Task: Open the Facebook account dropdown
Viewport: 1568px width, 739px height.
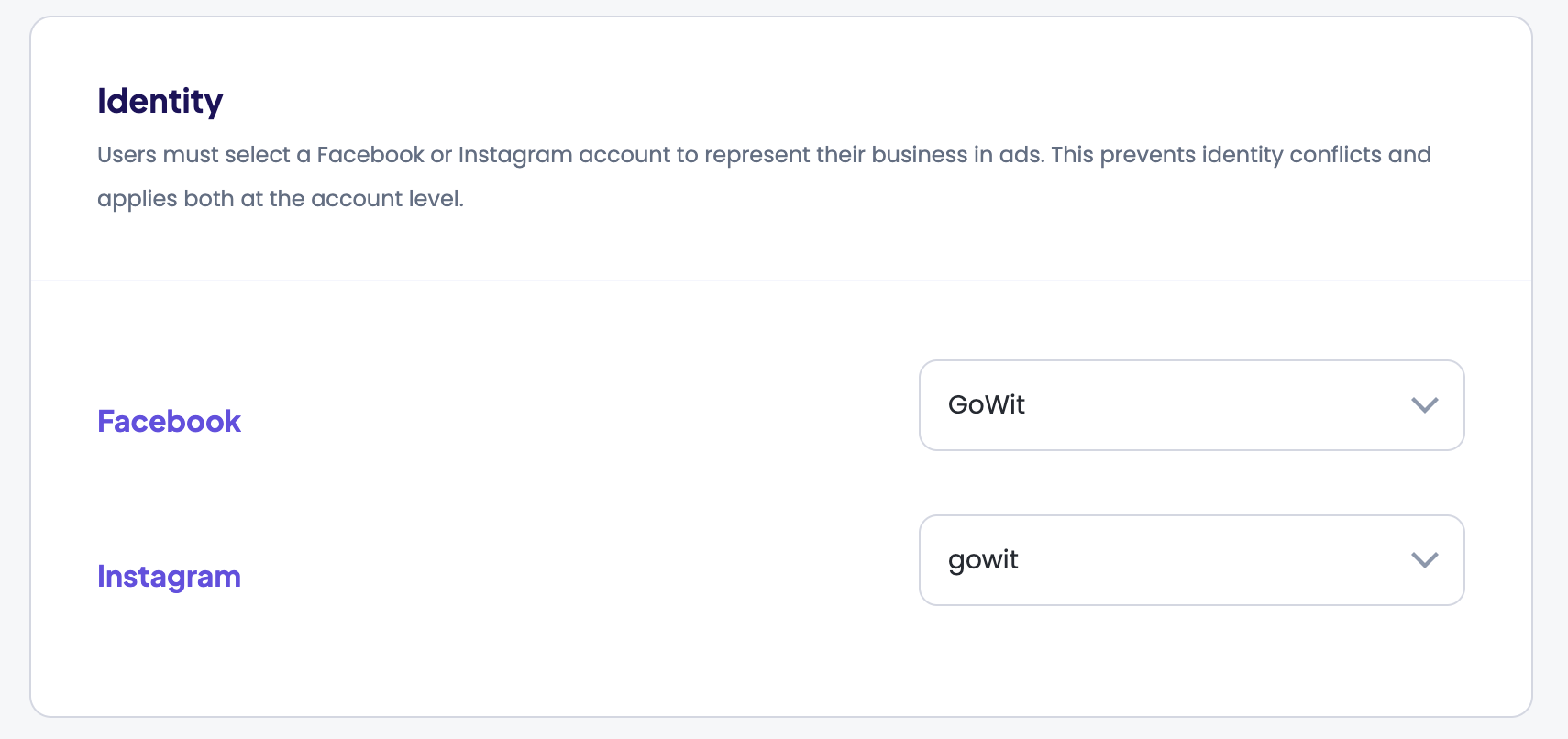Action: click(1190, 405)
